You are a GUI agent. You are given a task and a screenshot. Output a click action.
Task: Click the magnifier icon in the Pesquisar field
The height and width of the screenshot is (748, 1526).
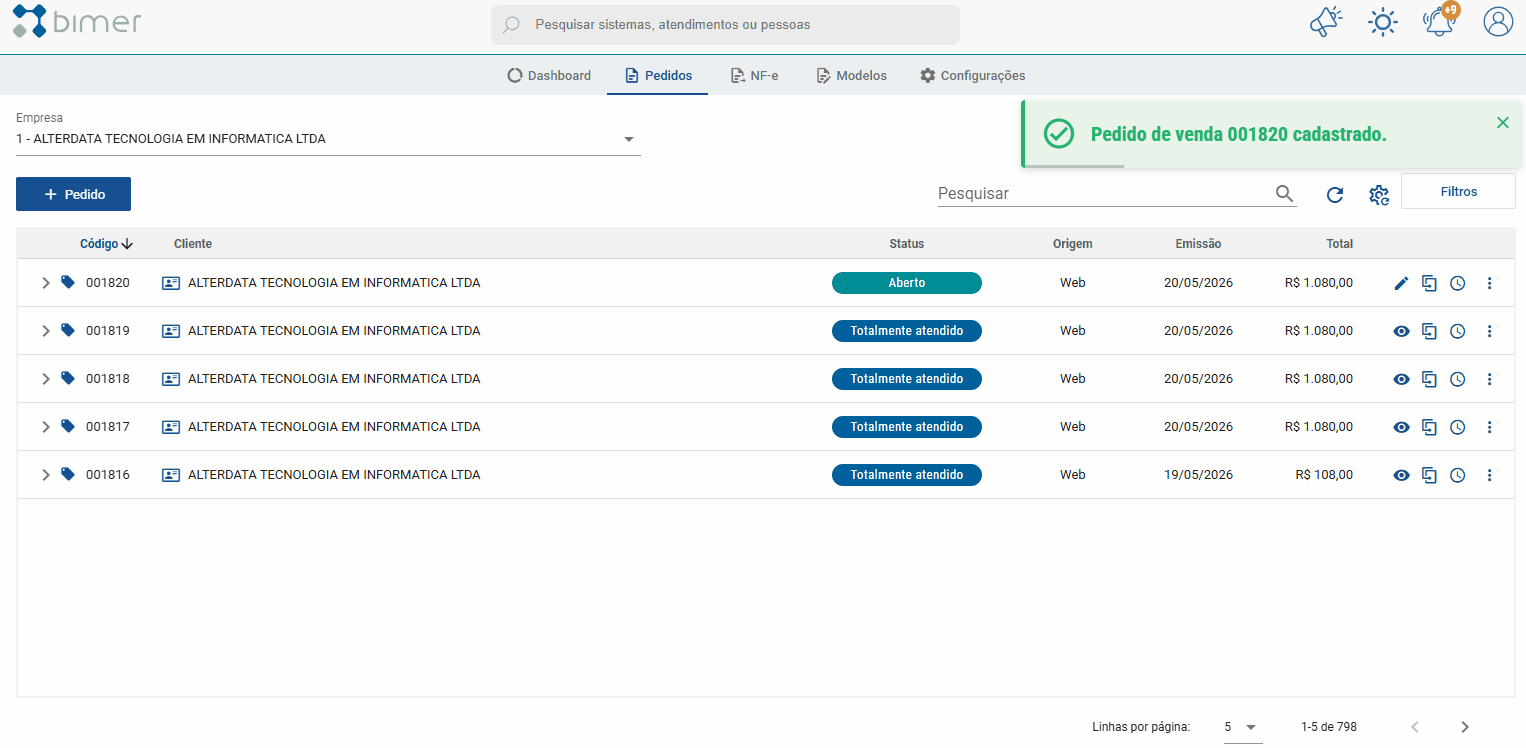1285,194
